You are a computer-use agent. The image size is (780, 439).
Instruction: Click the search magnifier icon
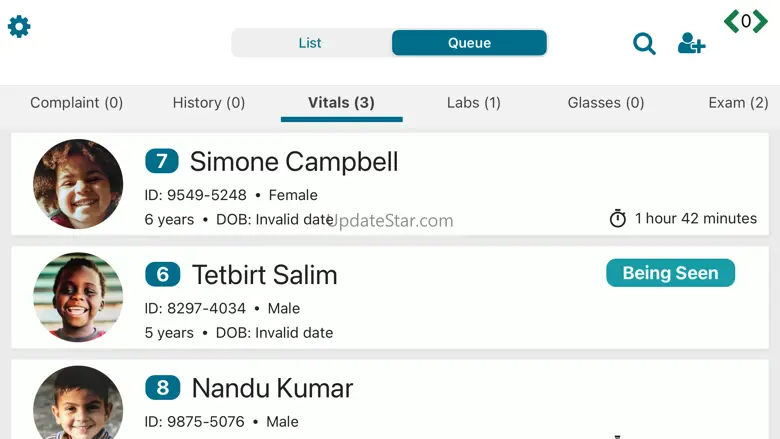coord(644,44)
